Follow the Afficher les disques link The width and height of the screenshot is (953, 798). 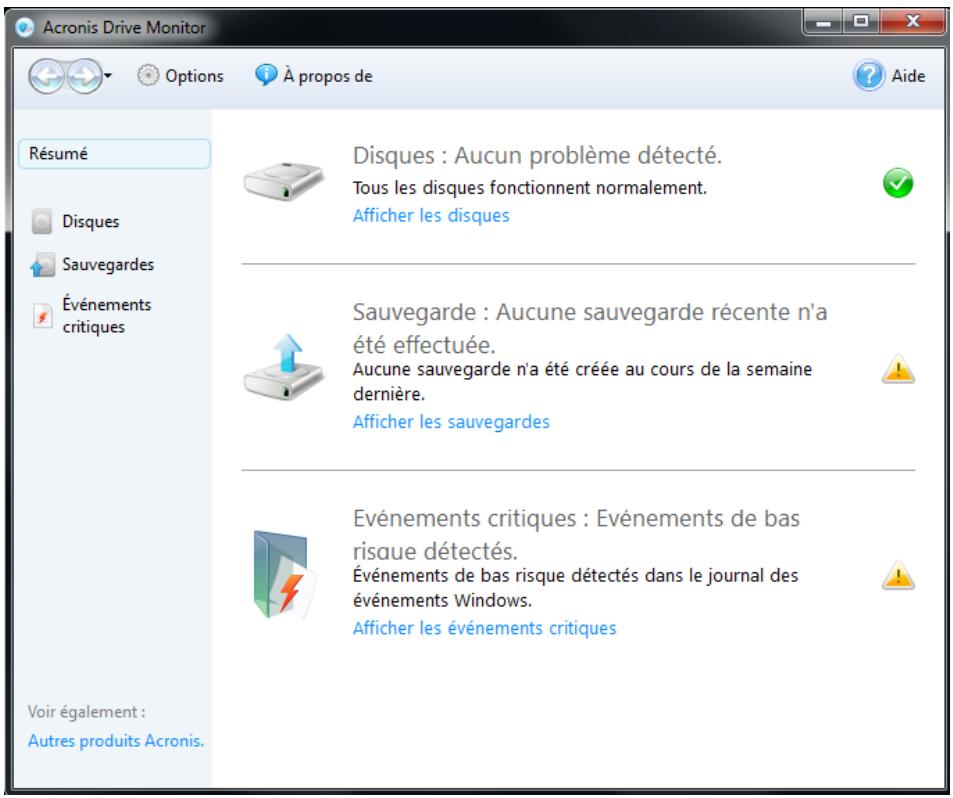(431, 216)
